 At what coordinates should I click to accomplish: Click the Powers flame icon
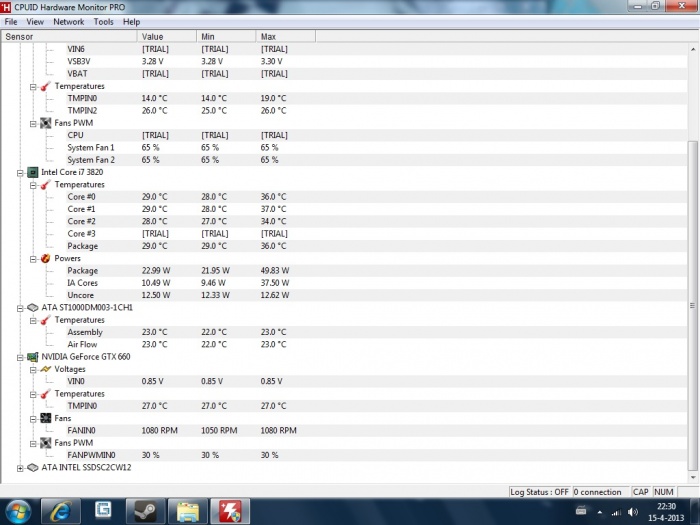[x=46, y=258]
